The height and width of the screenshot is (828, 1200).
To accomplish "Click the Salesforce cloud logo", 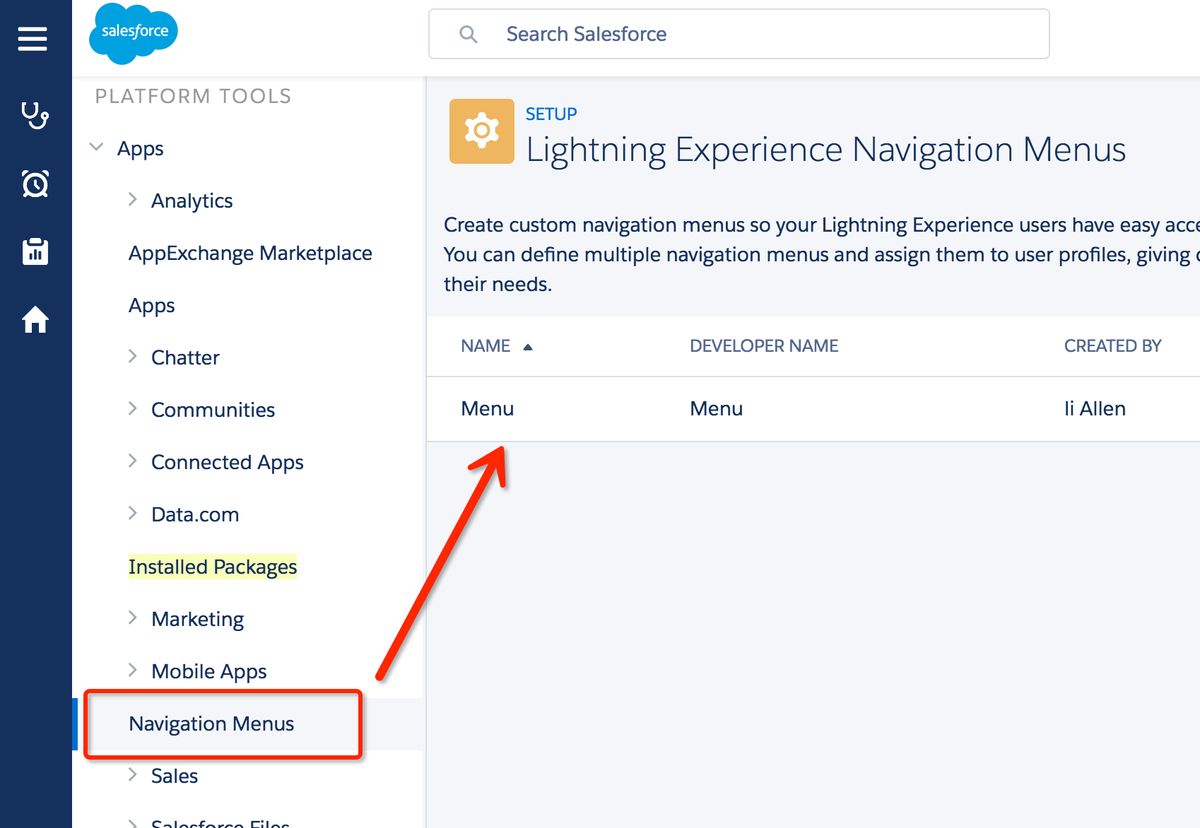I will coord(132,33).
